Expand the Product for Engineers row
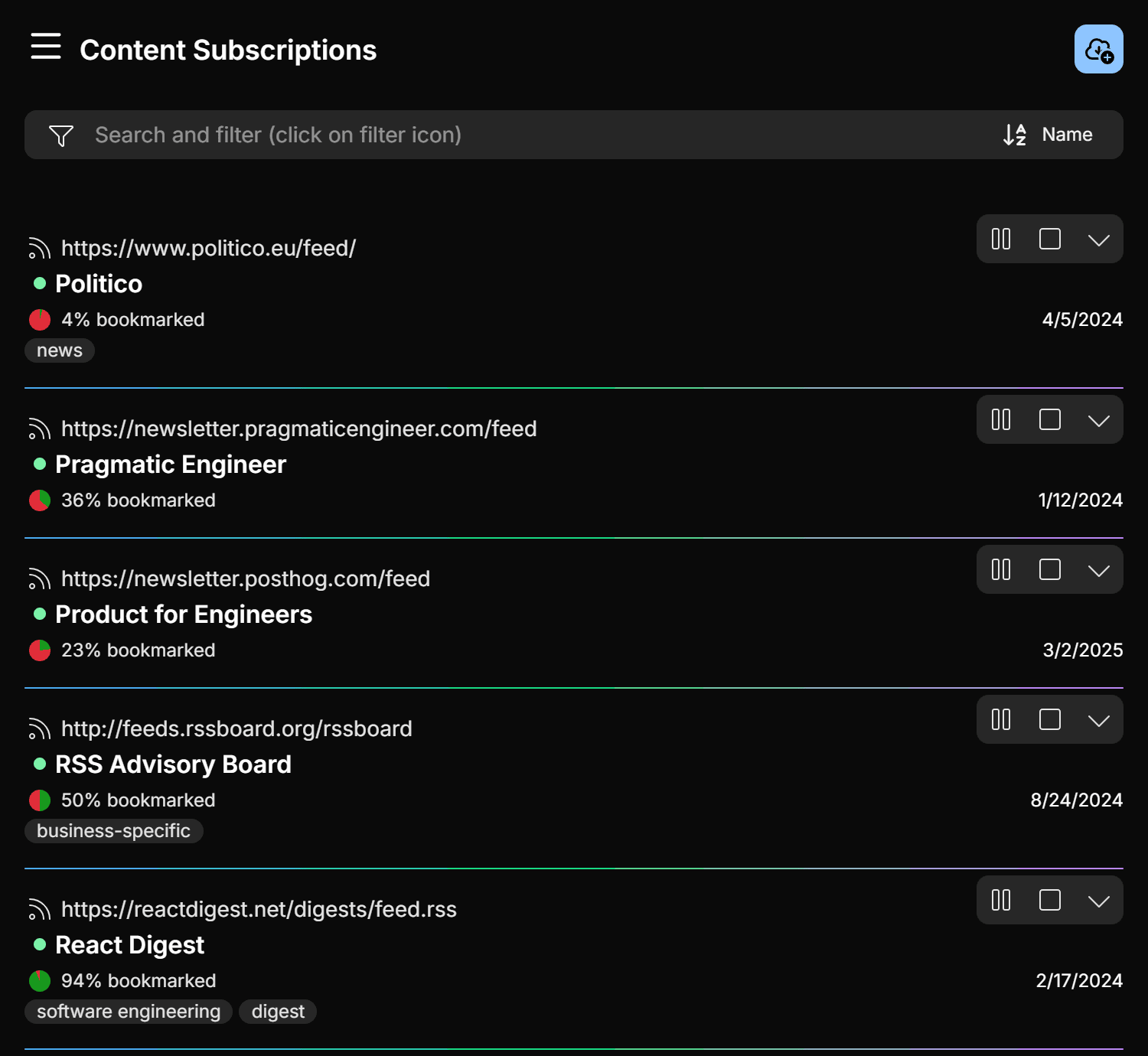Image resolution: width=1148 pixels, height=1056 pixels. (1099, 569)
